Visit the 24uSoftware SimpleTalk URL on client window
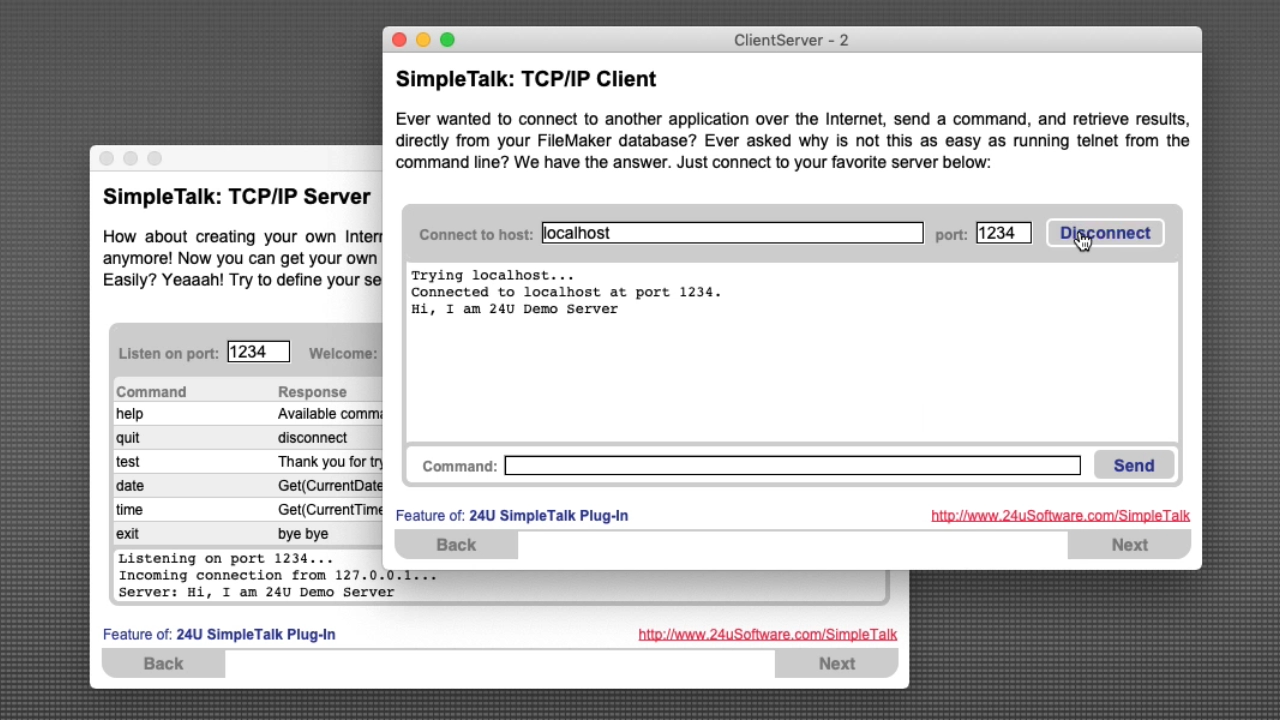Screen dimensions: 1280x720 point(1060,515)
